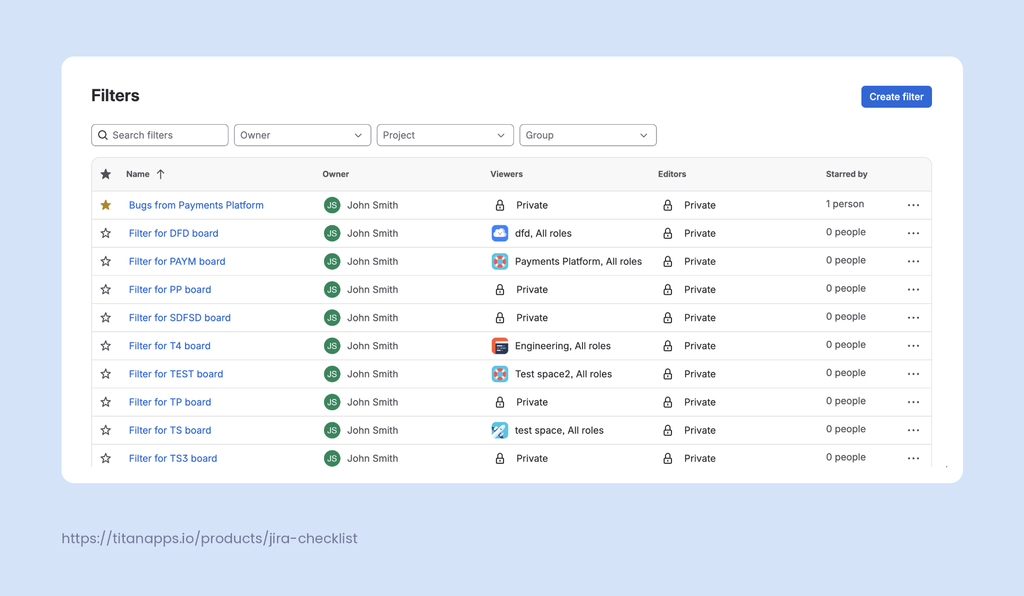
Task: Click John Smith avatar in Bugs row
Action: (332, 205)
